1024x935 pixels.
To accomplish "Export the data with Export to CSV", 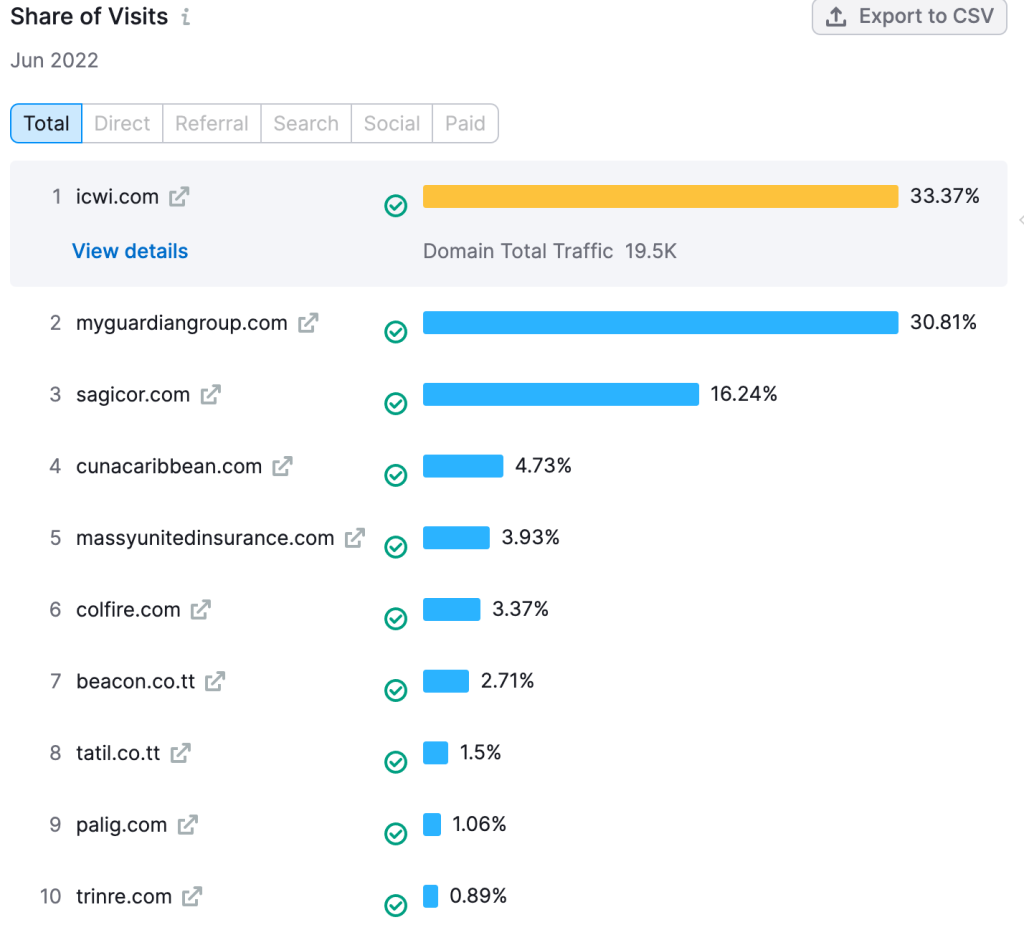I will click(909, 16).
